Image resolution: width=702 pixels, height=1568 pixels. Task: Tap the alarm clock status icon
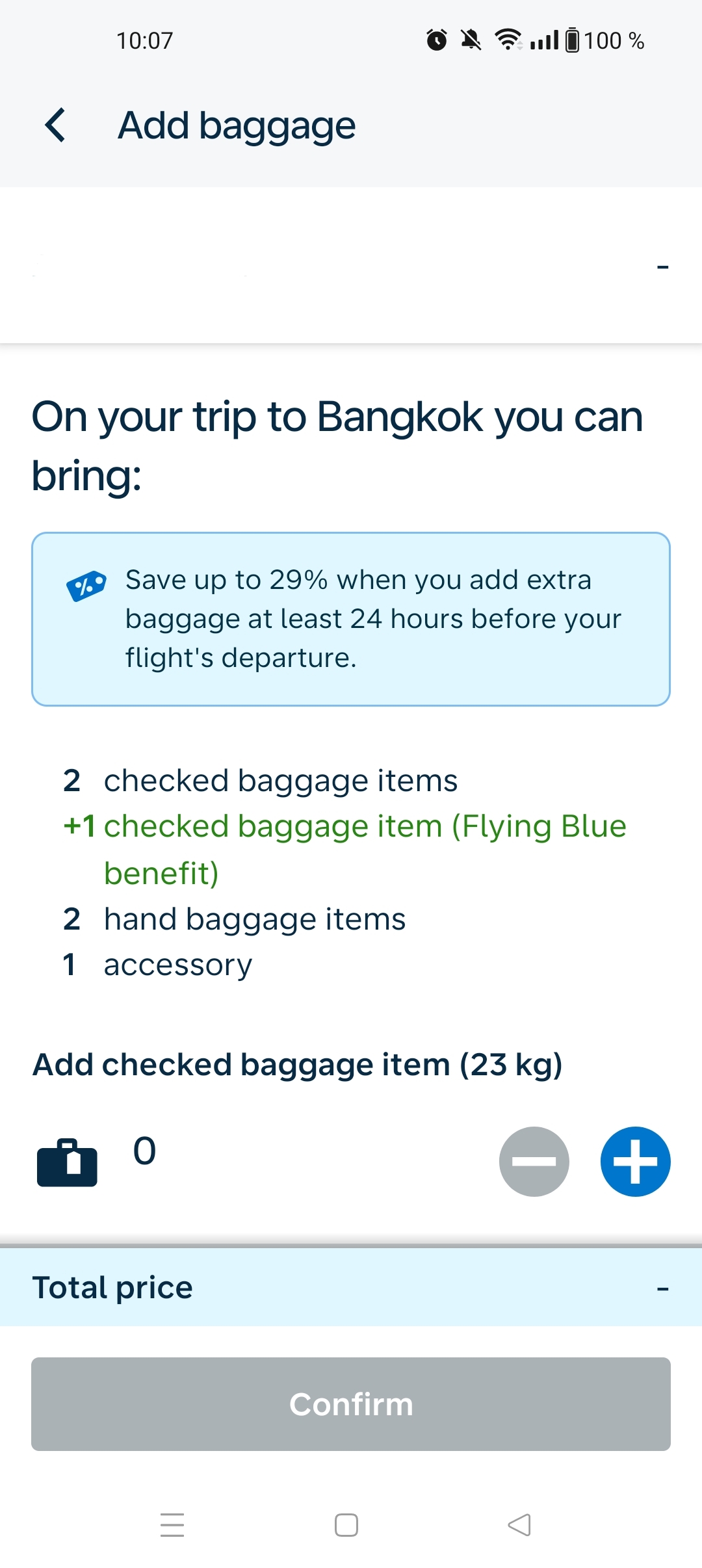(437, 40)
